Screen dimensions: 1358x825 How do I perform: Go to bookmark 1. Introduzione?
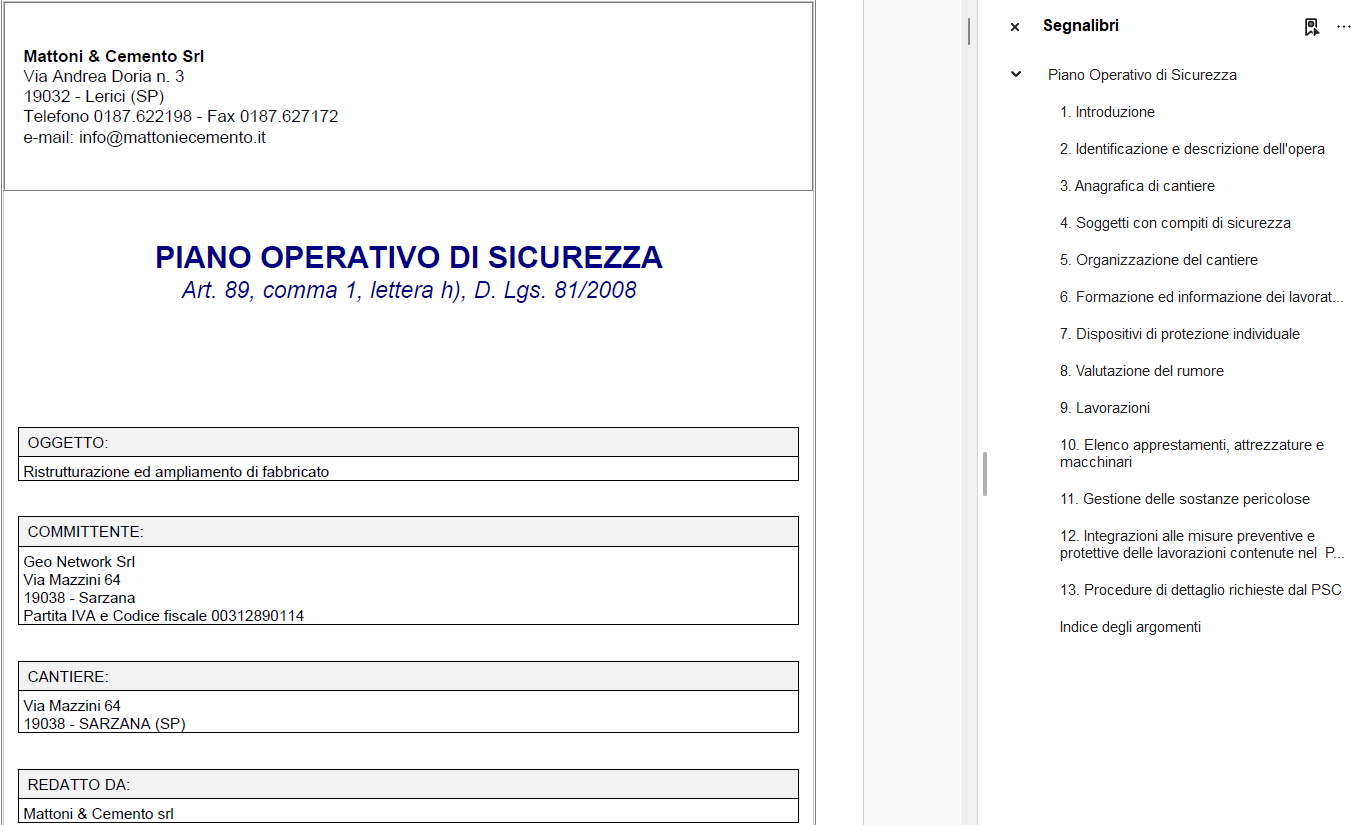tap(1107, 112)
